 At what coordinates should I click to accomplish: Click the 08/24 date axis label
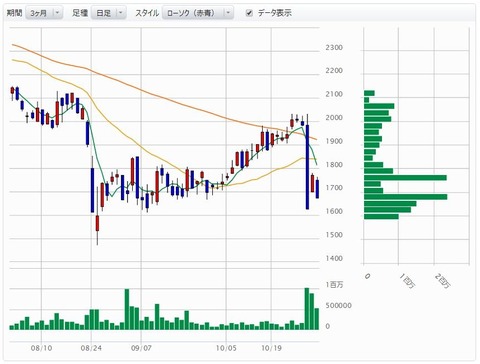(x=91, y=348)
